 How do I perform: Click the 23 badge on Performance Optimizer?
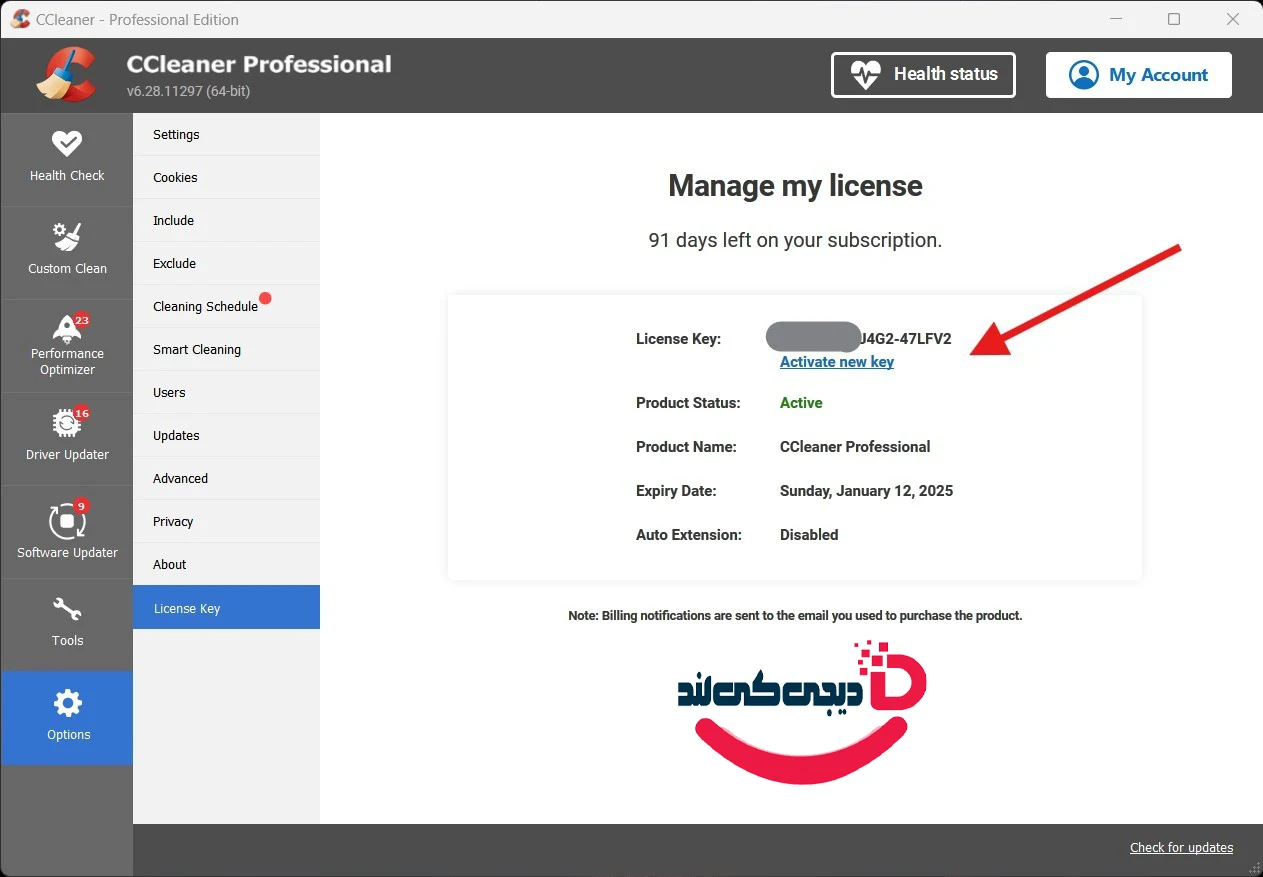coord(82,321)
